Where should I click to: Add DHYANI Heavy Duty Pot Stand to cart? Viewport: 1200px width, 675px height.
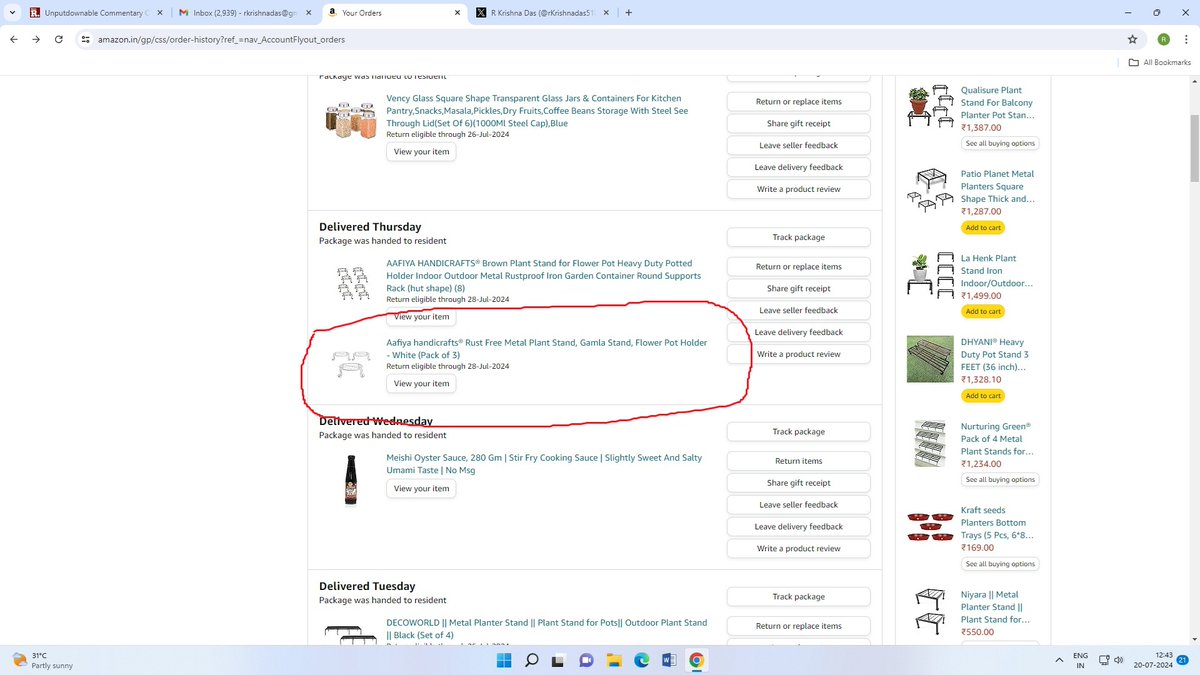coord(983,395)
